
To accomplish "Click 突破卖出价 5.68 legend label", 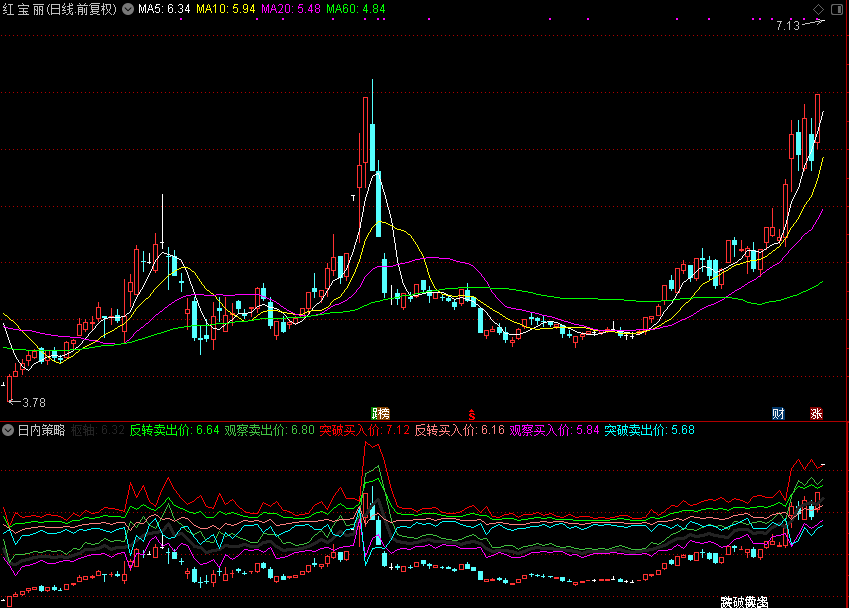I will click(649, 430).
